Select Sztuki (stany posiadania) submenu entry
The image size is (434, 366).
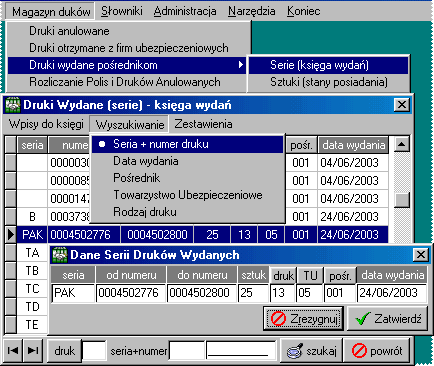(x=328, y=82)
